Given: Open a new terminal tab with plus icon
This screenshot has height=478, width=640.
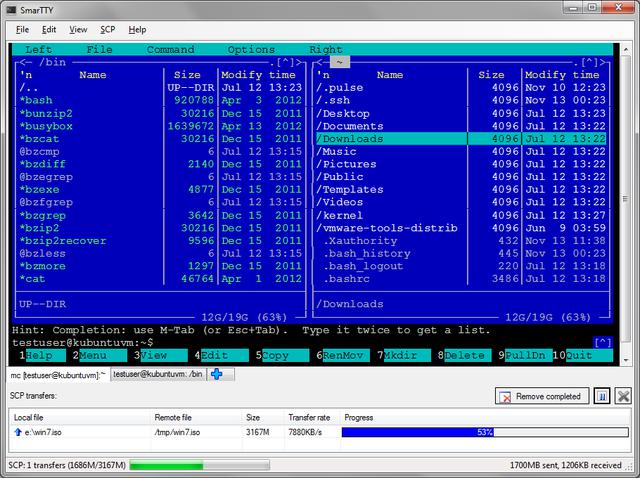Looking at the screenshot, I should coord(215,374).
